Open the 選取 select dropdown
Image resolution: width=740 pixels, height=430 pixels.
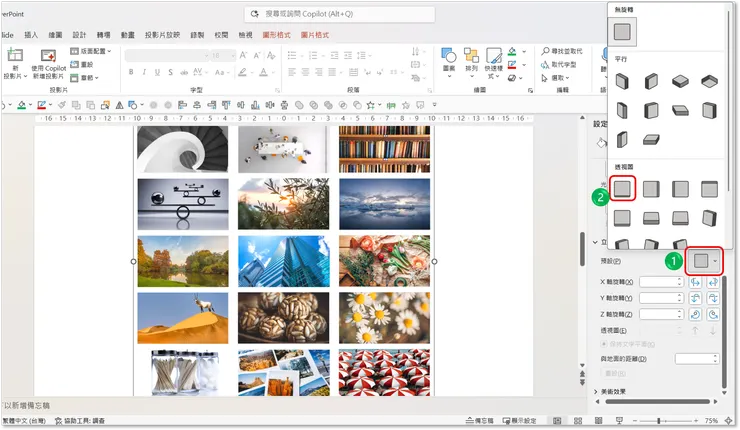[x=555, y=78]
